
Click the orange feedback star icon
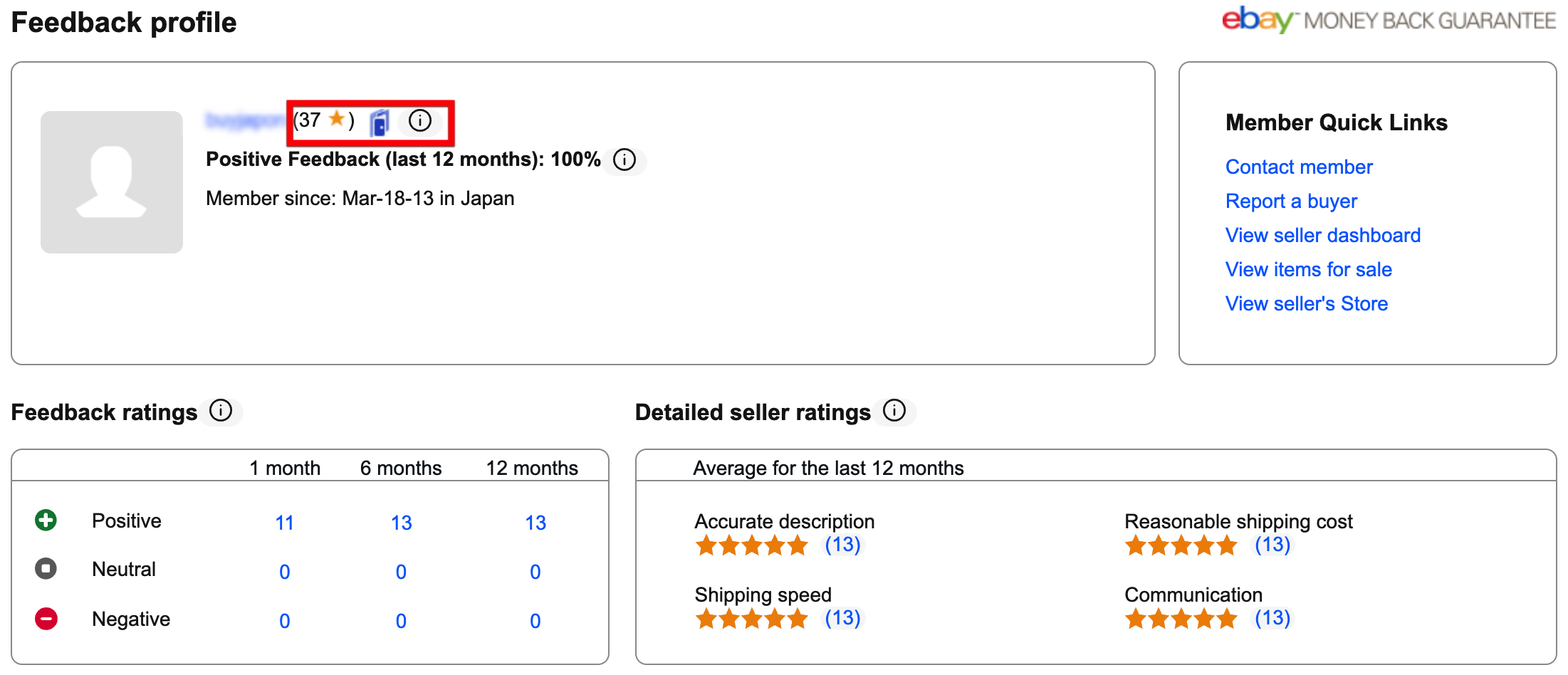[x=337, y=118]
